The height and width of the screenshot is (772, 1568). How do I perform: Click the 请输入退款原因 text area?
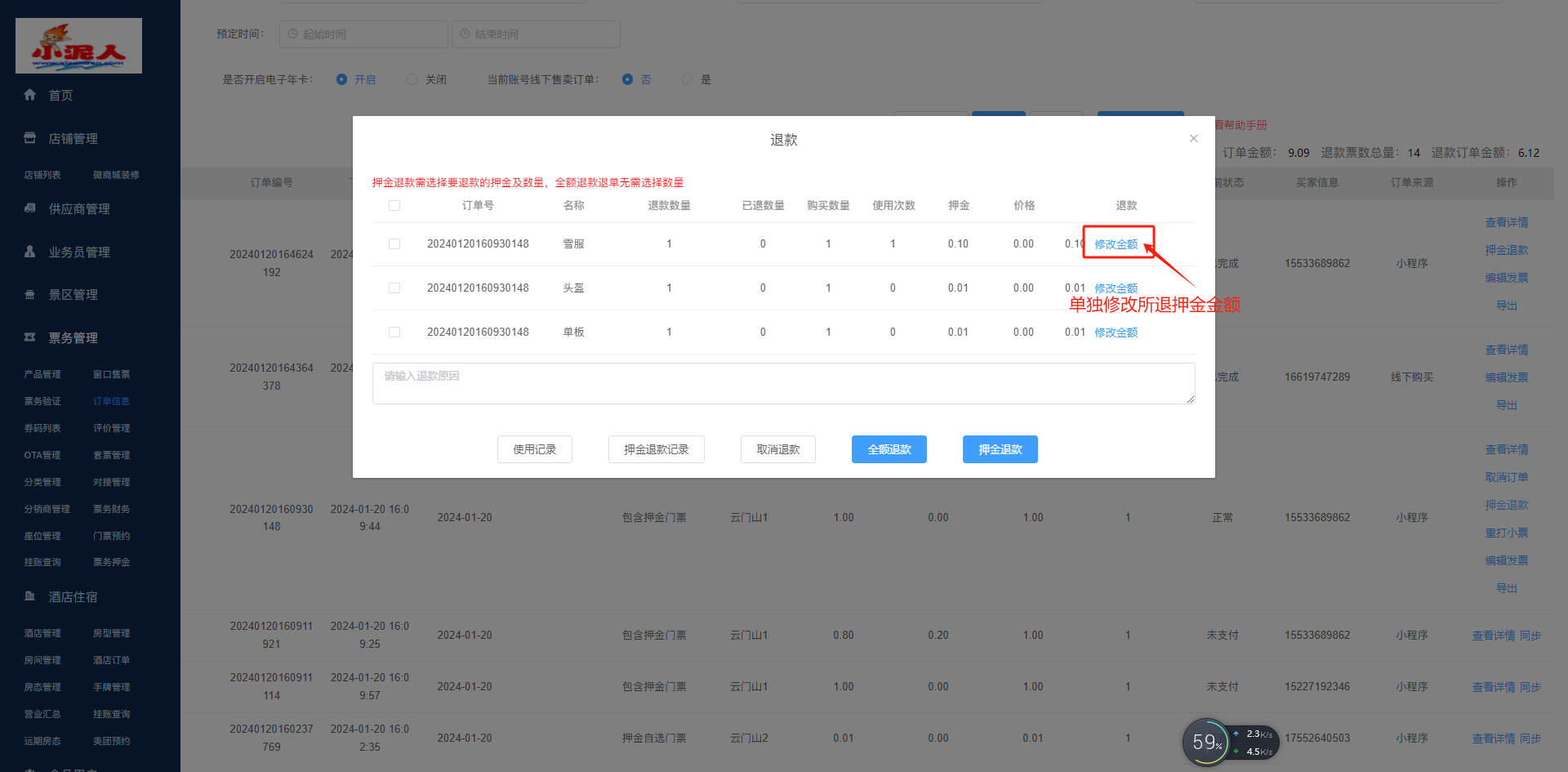pos(782,383)
